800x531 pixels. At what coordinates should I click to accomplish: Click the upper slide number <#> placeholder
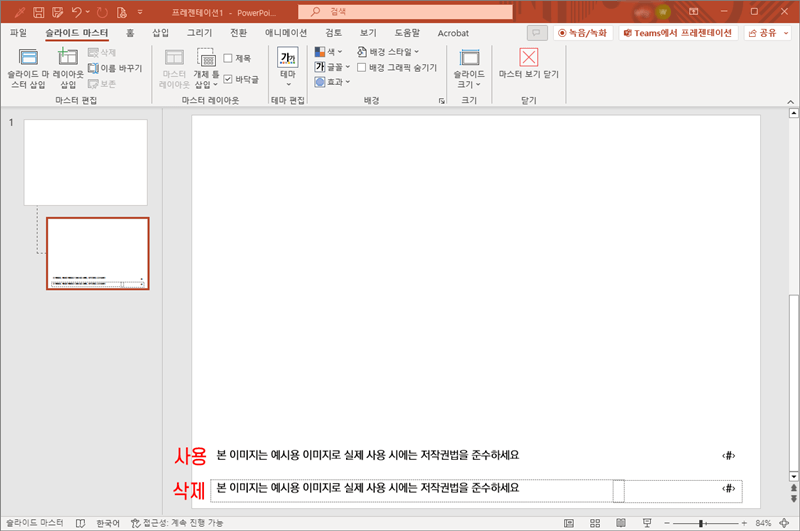tap(729, 456)
